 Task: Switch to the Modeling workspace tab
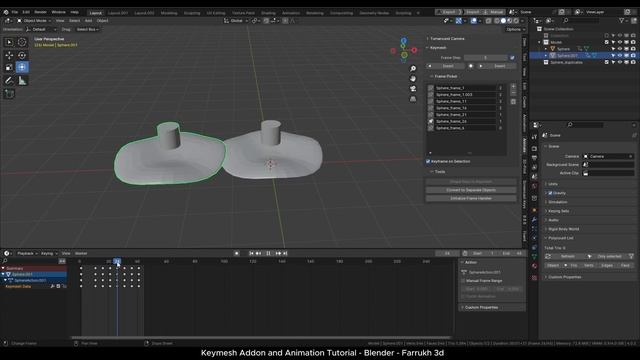[169, 13]
